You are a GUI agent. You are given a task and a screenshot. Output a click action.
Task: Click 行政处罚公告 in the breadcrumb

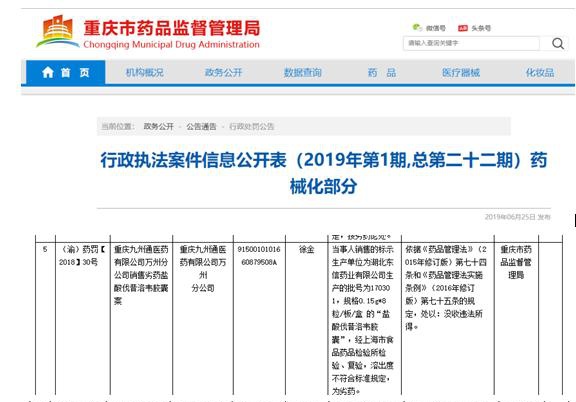(251, 126)
